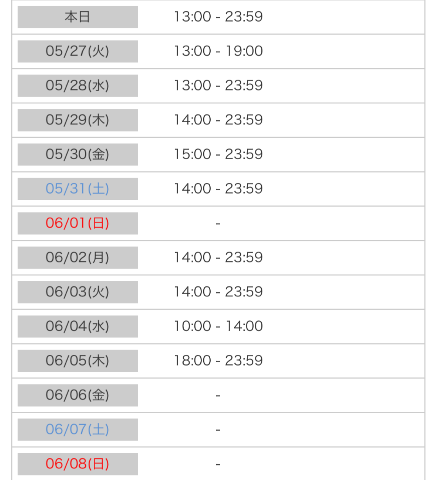Viewport: 435px width, 480px height.
Task: Select the 05/29(木) date cell
Action: click(x=78, y=120)
